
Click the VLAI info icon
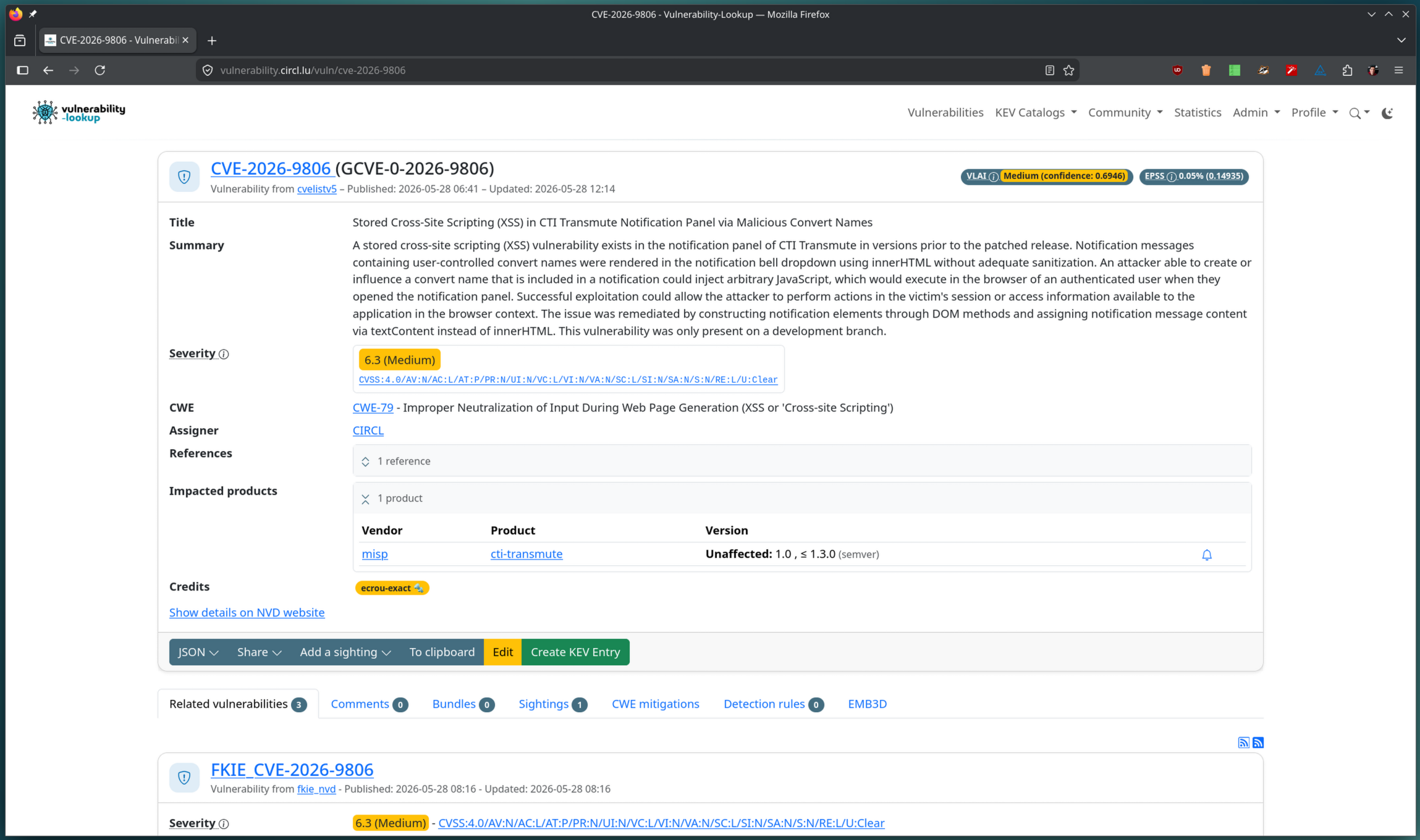click(x=993, y=177)
